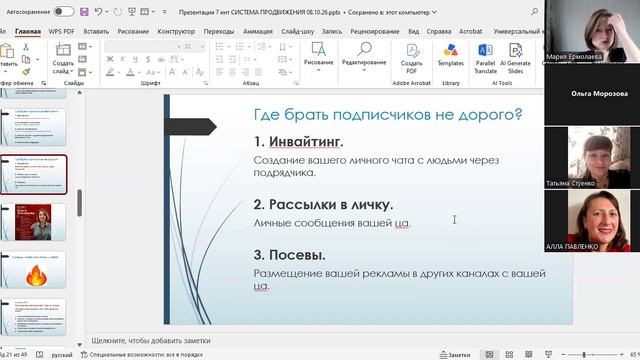Viewport: 640px width, 360px height.
Task: Toggle strikethrough formatting
Action: pos(161,60)
